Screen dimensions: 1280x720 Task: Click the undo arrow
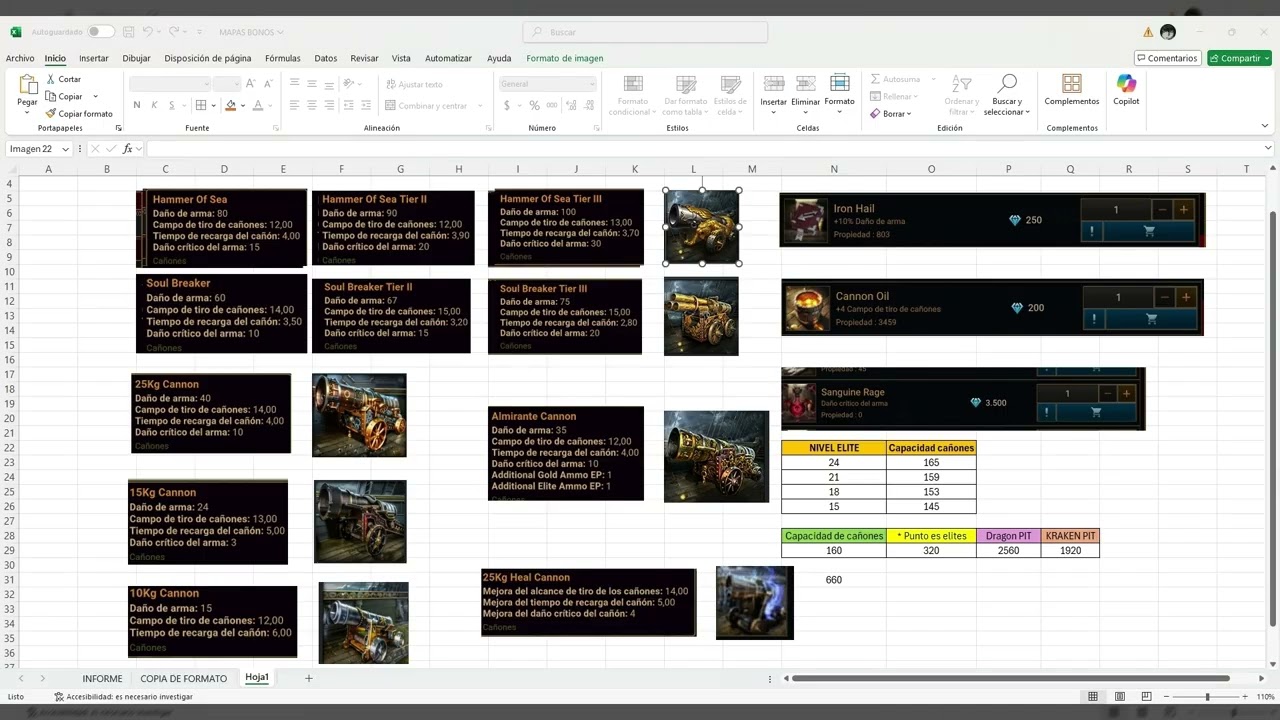(148, 32)
